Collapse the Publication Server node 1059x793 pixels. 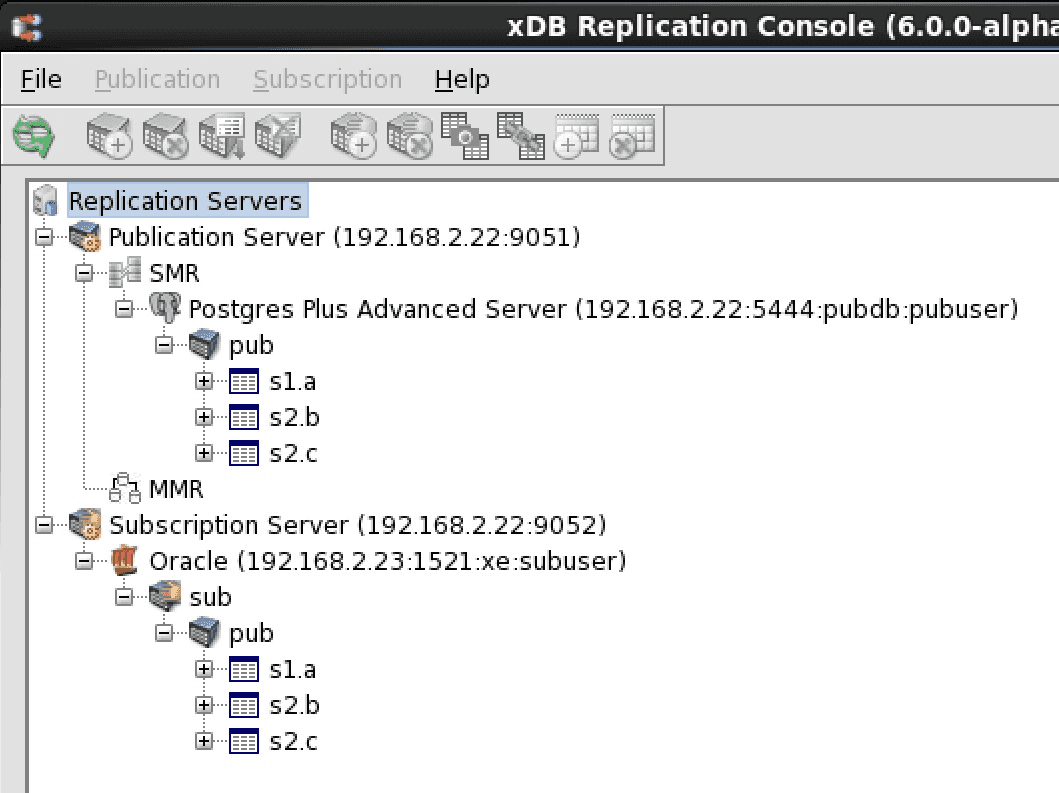[44, 238]
